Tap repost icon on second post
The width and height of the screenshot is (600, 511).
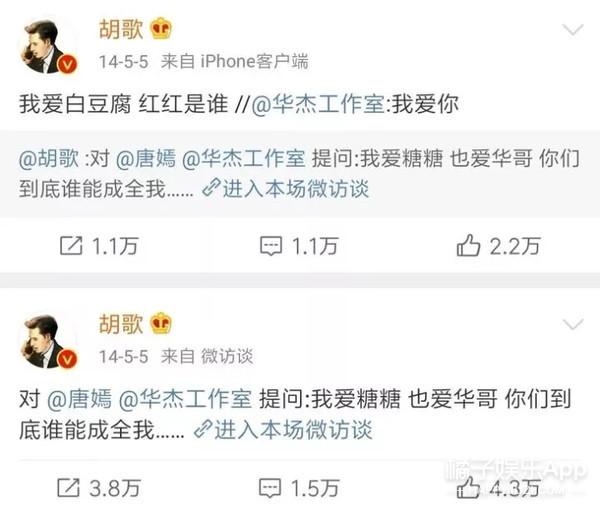pos(68,488)
